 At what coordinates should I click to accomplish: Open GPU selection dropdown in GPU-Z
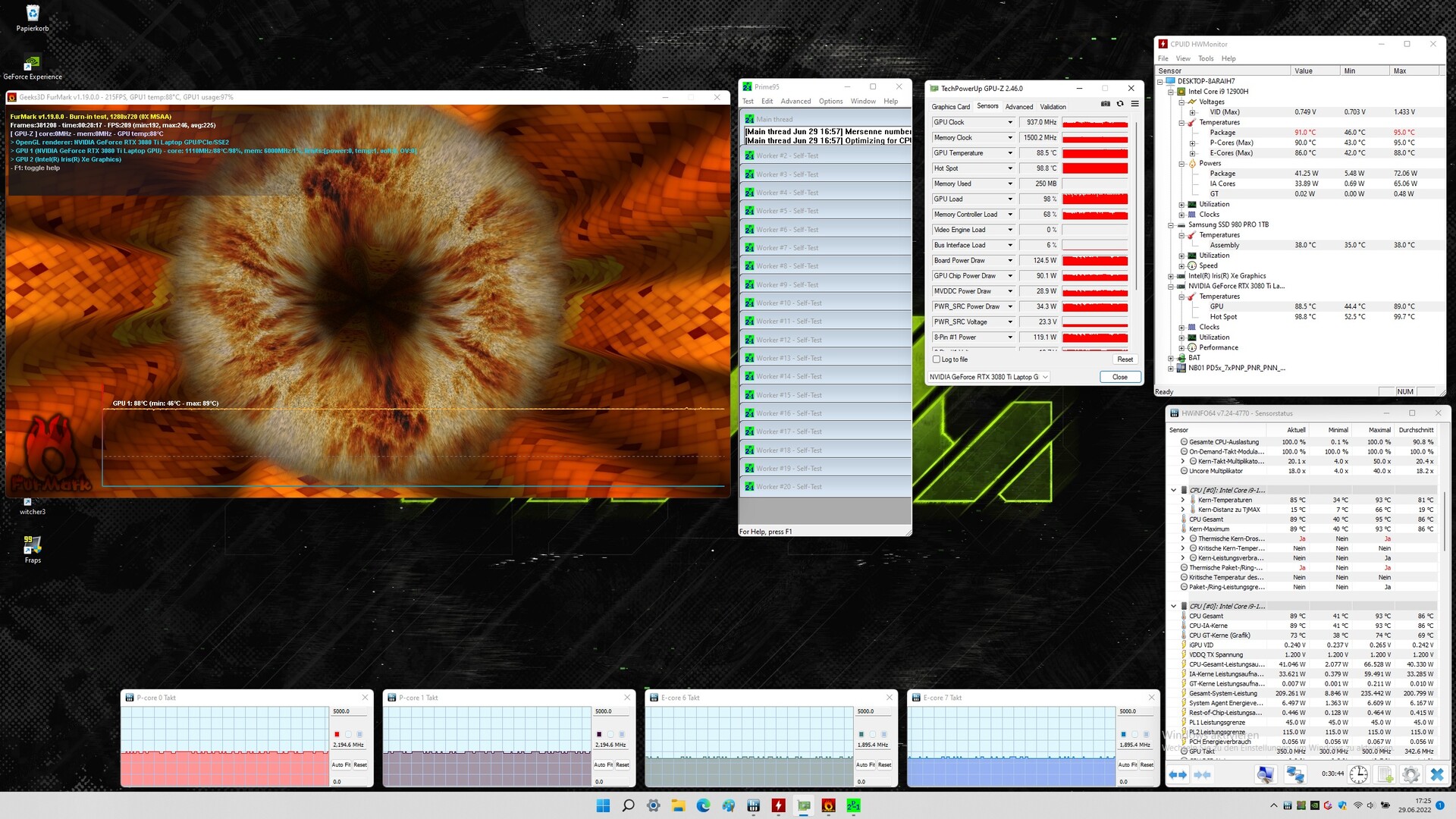click(x=1044, y=377)
